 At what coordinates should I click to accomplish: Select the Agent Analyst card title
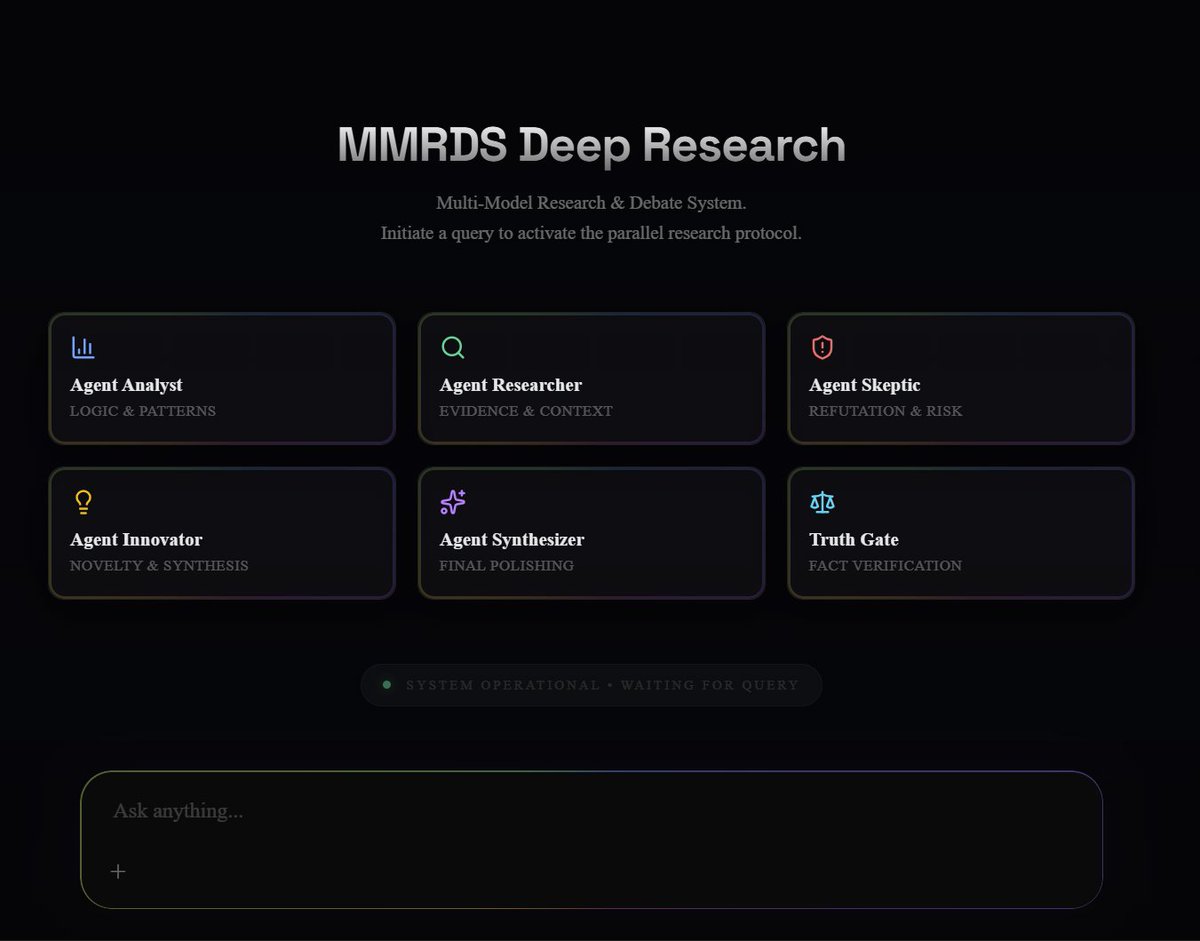(x=126, y=385)
